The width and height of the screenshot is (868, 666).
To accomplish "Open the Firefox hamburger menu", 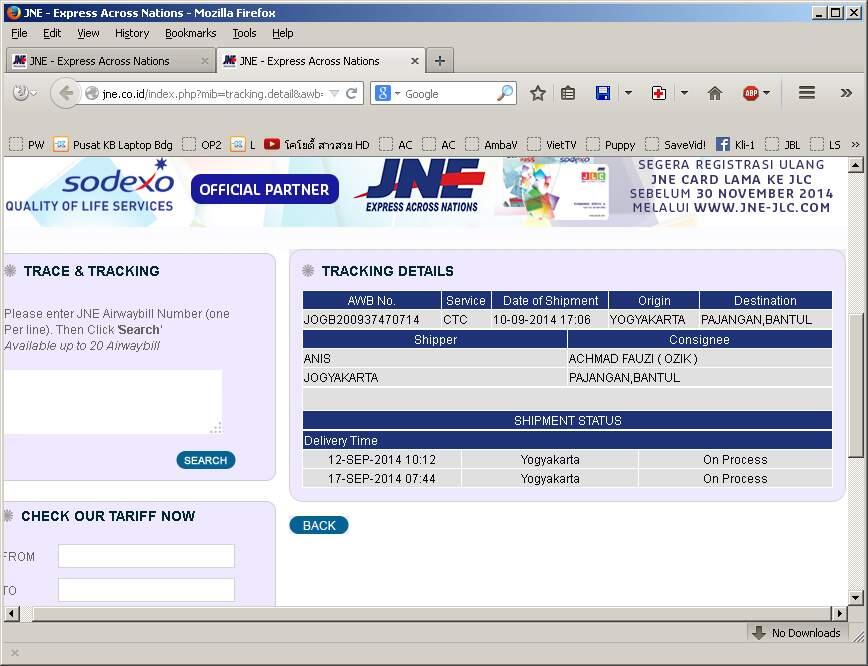I will tap(807, 92).
